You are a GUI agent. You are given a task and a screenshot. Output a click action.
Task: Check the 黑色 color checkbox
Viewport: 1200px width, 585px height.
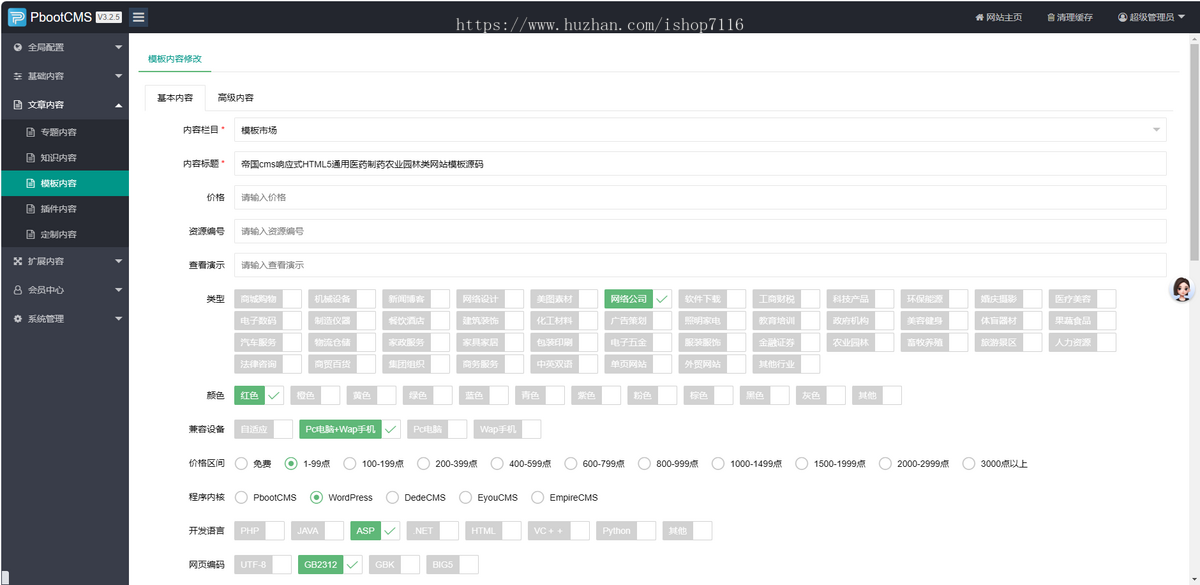[x=765, y=395]
